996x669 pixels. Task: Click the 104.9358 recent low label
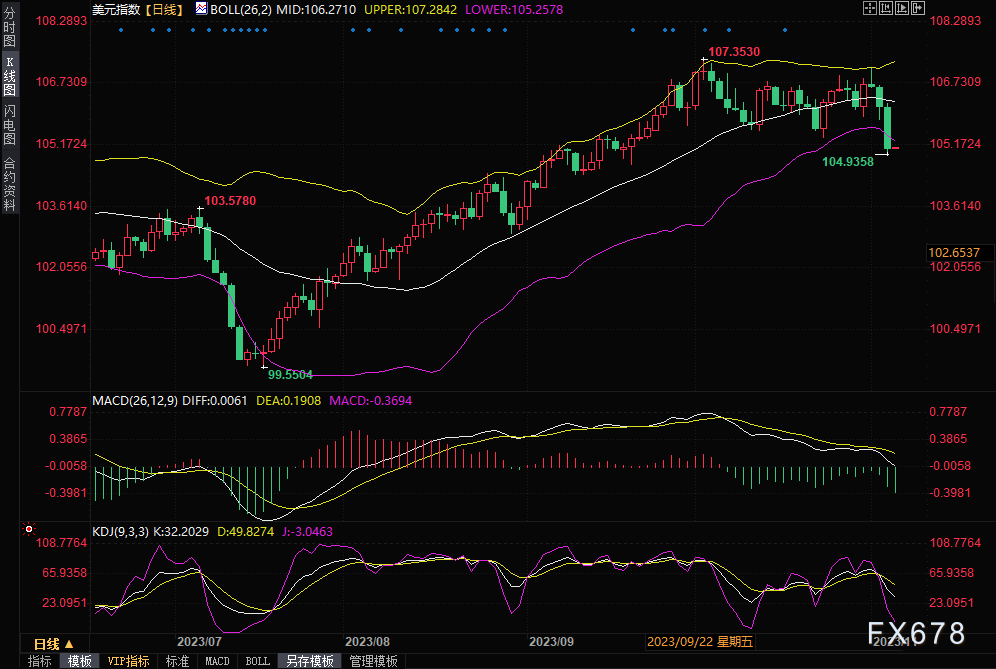[x=848, y=161]
